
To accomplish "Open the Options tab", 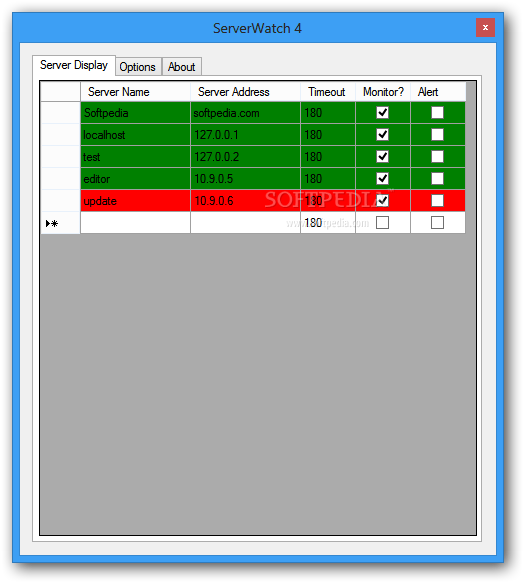I will (138, 67).
